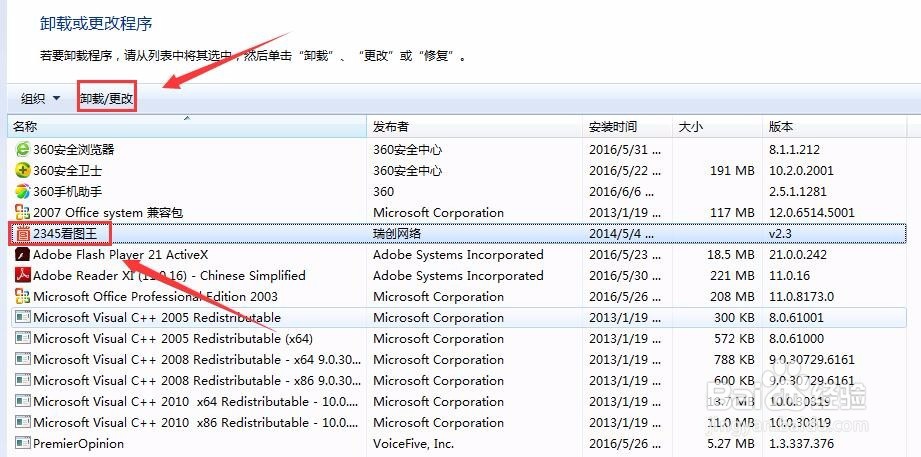Click version 11.0.8173.0
Screen dimensions: 921x457
[801, 297]
